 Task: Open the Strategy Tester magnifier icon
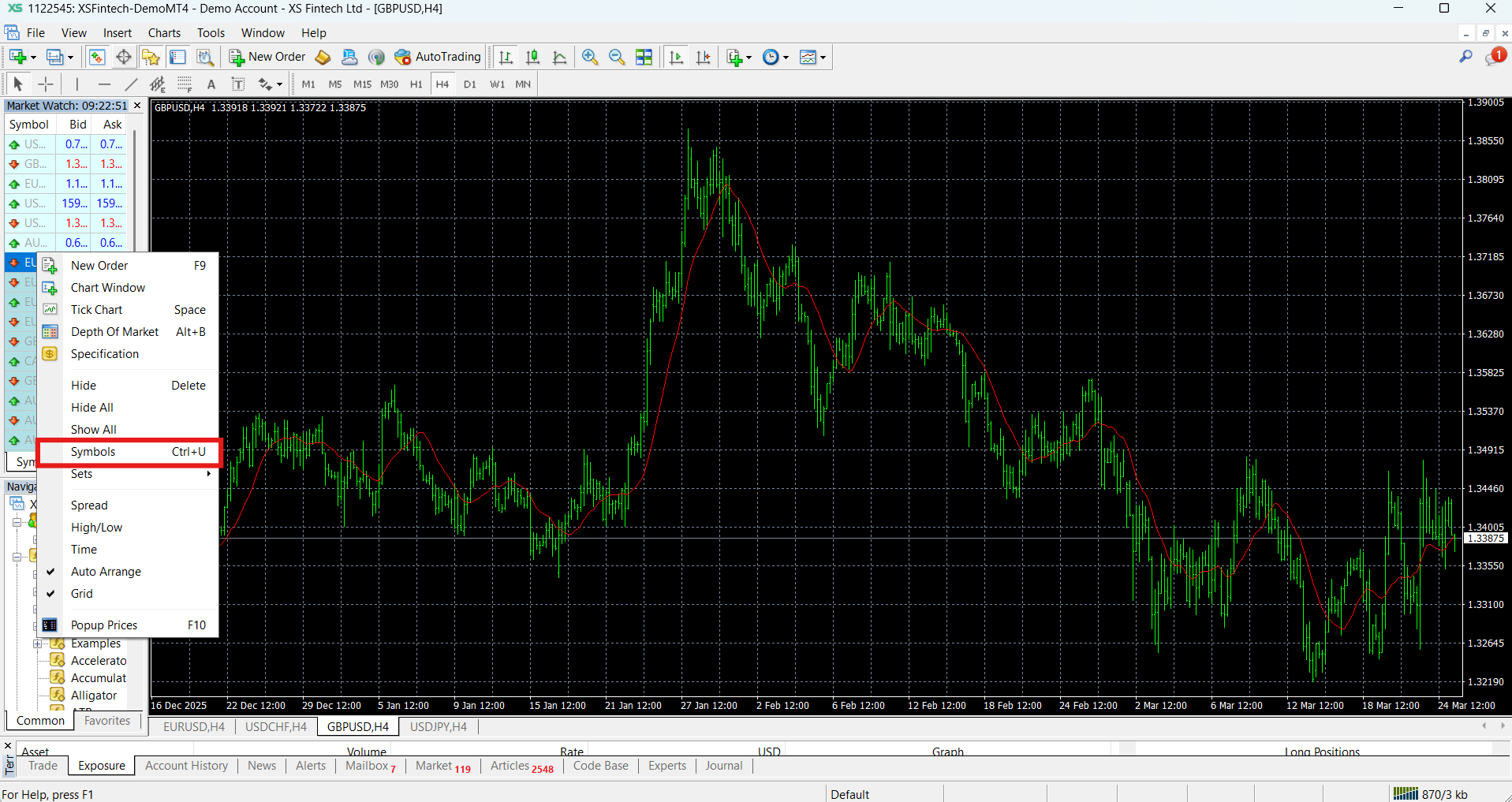click(x=205, y=57)
